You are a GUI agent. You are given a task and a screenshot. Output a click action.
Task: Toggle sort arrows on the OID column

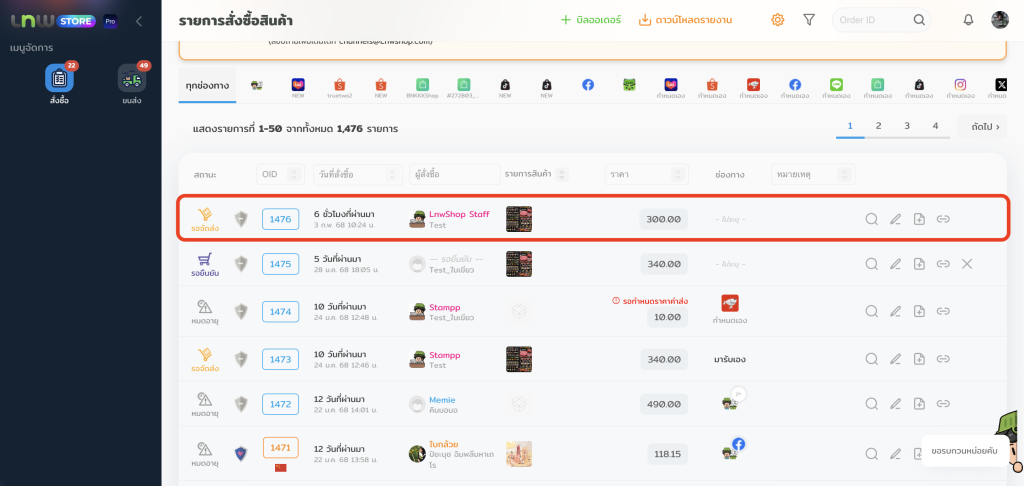coord(294,174)
